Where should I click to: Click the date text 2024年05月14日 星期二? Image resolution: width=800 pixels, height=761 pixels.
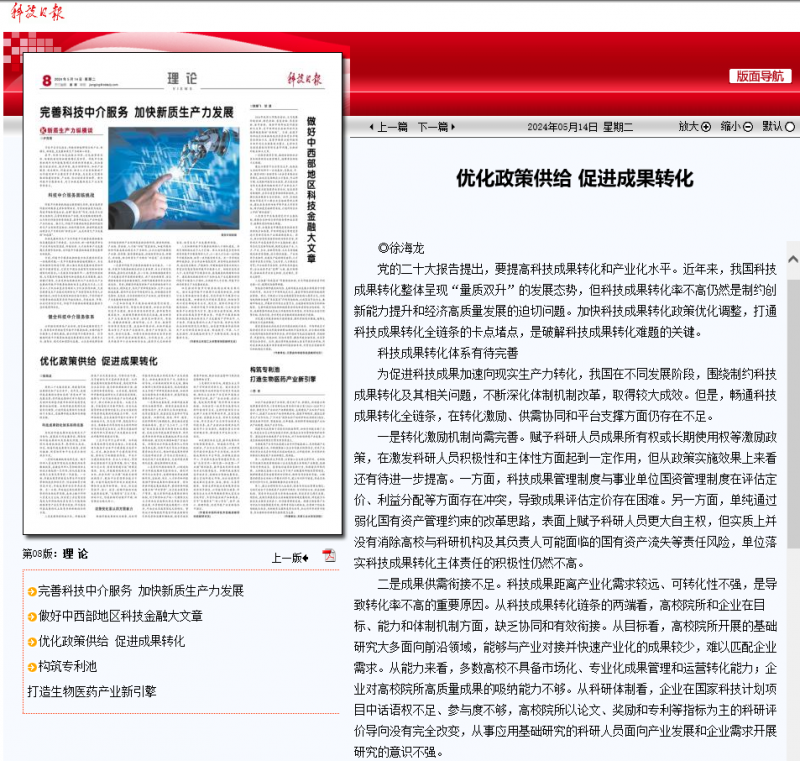(580, 127)
